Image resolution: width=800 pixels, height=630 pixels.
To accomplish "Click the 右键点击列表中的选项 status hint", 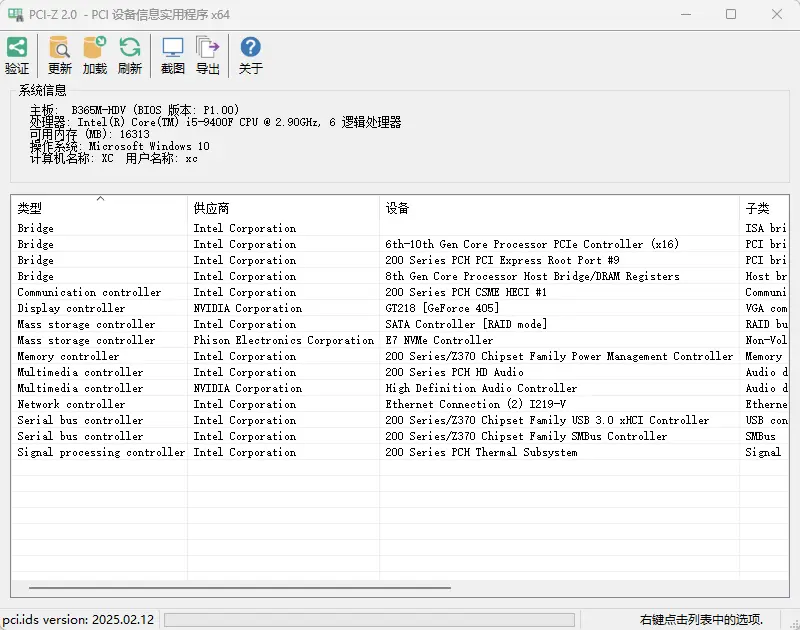I will (x=702, y=620).
